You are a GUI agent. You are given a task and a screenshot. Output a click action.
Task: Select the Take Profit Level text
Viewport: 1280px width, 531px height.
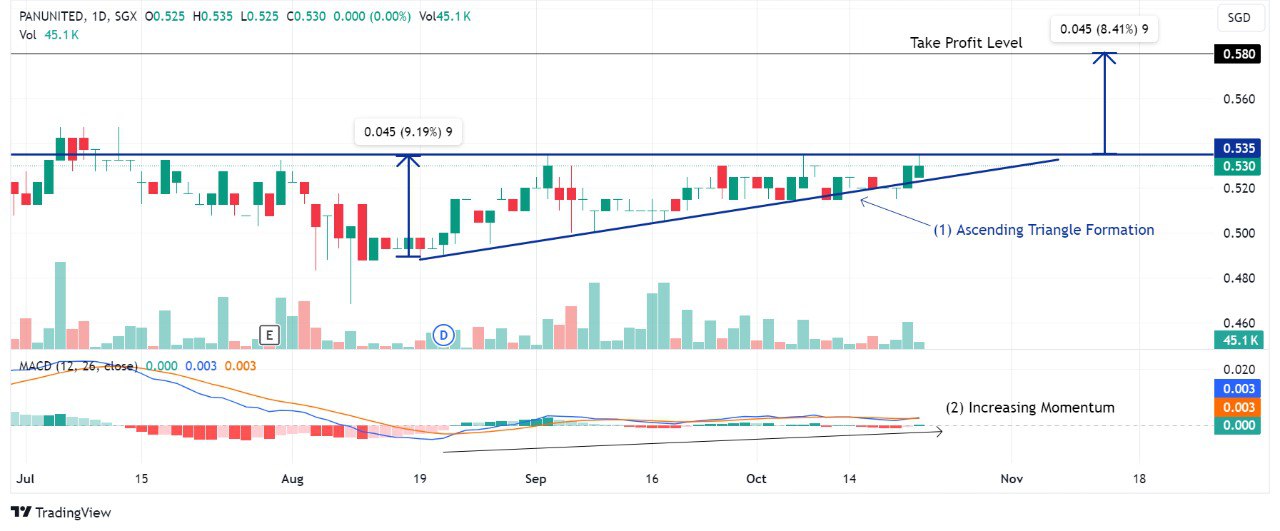point(966,43)
